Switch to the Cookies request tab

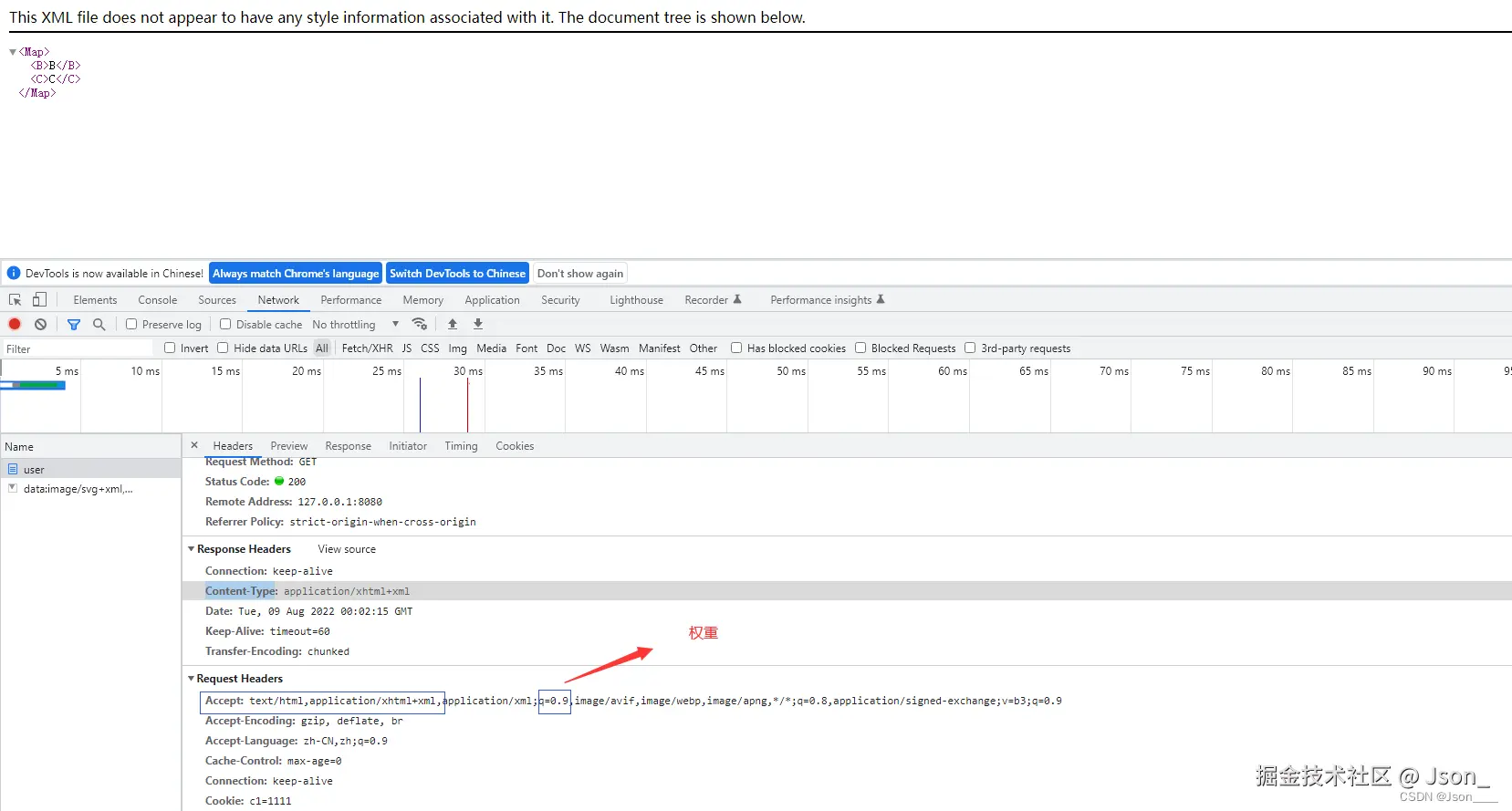(x=515, y=446)
